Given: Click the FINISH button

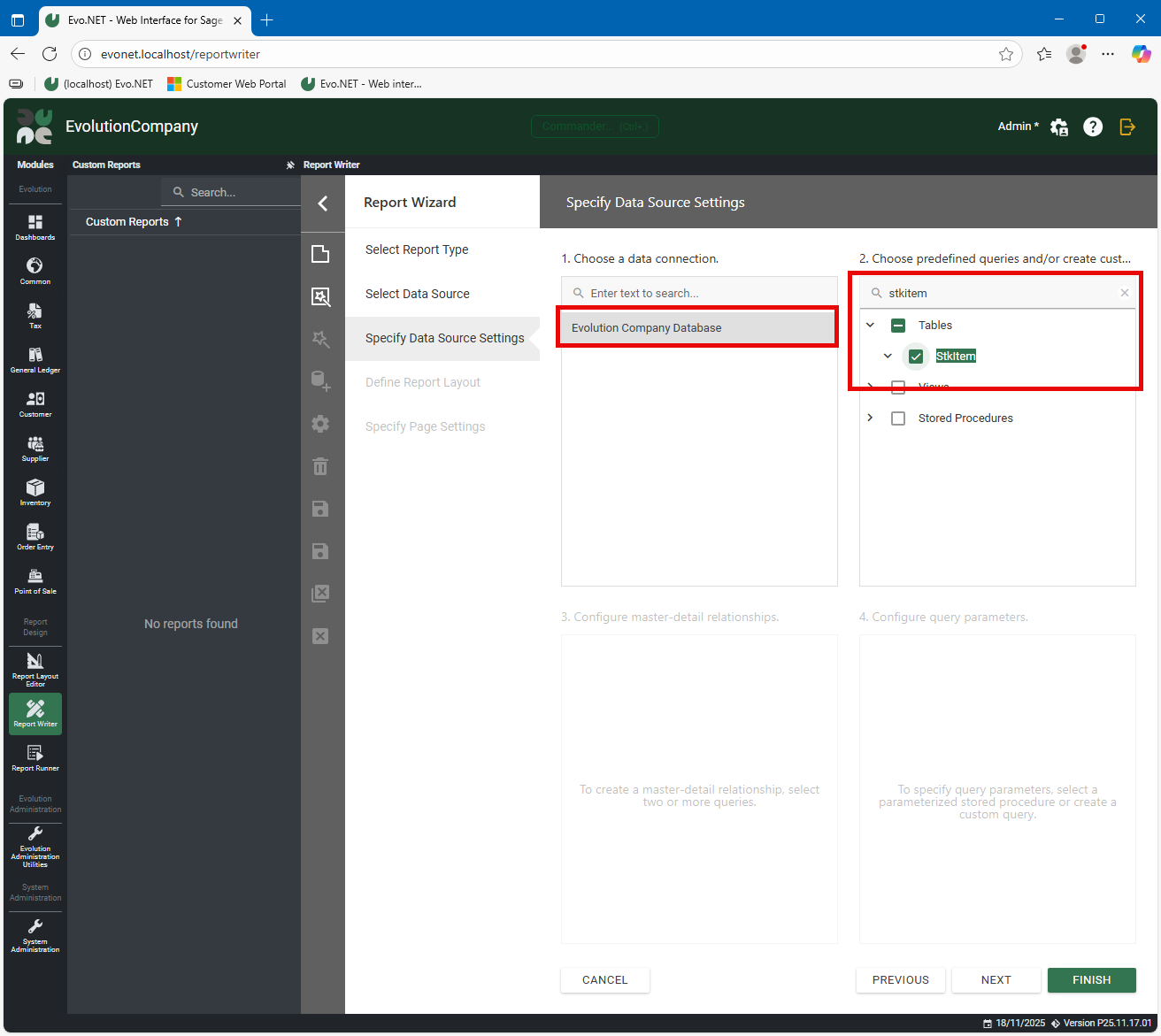Looking at the screenshot, I should 1091,980.
